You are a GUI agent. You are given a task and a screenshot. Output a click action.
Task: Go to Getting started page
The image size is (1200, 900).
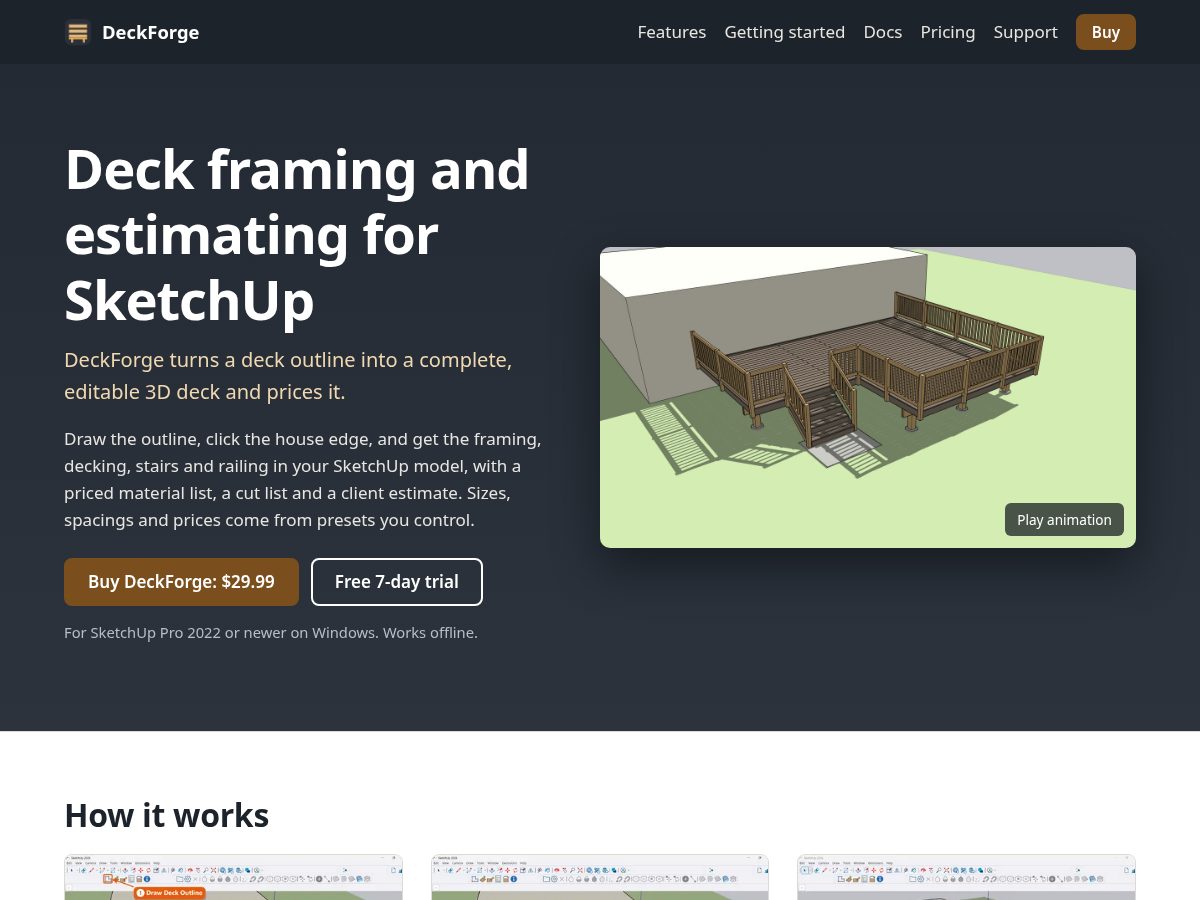click(785, 32)
